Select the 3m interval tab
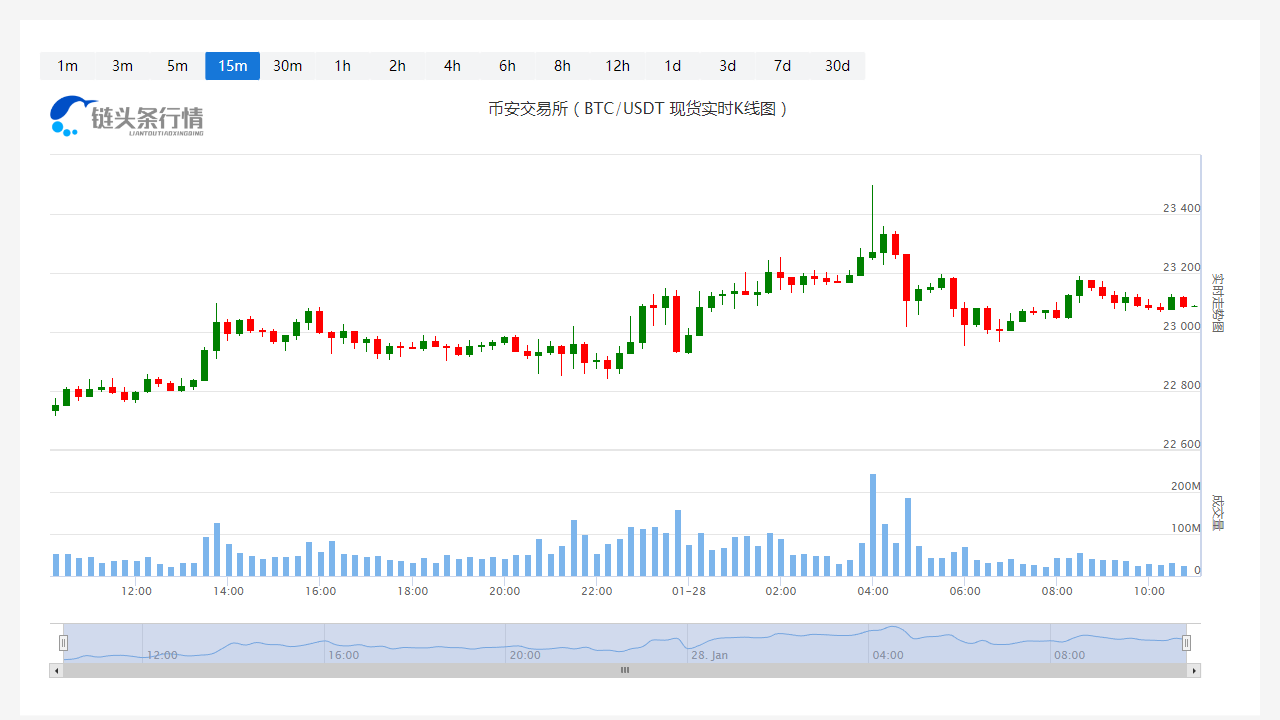This screenshot has width=1280, height=720. [x=122, y=66]
